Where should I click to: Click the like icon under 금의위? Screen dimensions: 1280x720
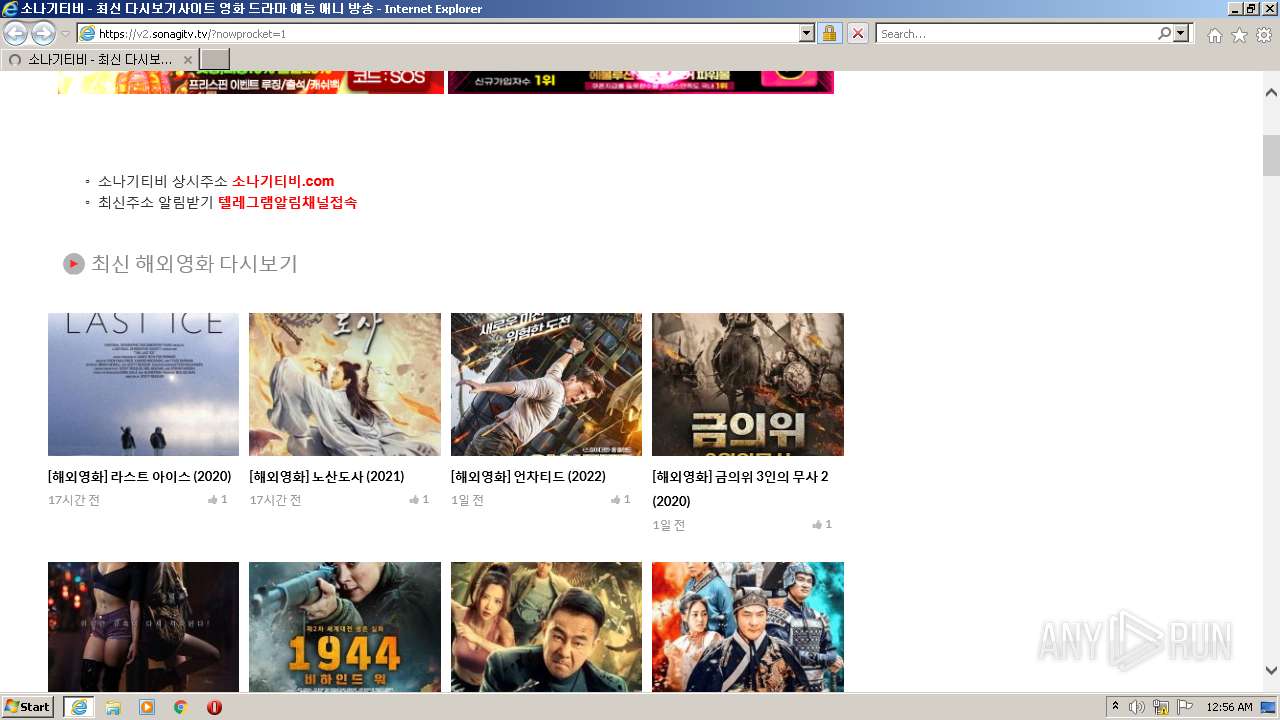click(x=817, y=525)
